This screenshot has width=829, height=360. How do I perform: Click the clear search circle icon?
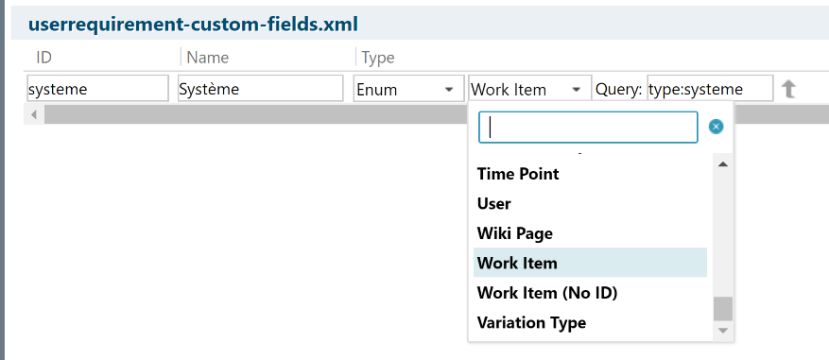tap(716, 127)
